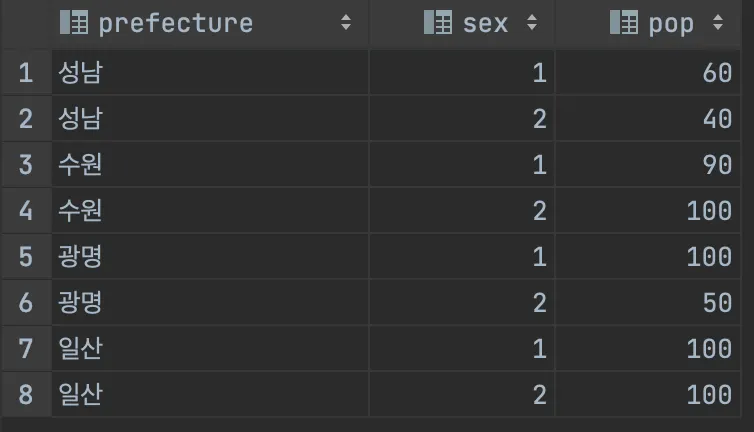Select row number 4
754x432 pixels.
pos(26,211)
